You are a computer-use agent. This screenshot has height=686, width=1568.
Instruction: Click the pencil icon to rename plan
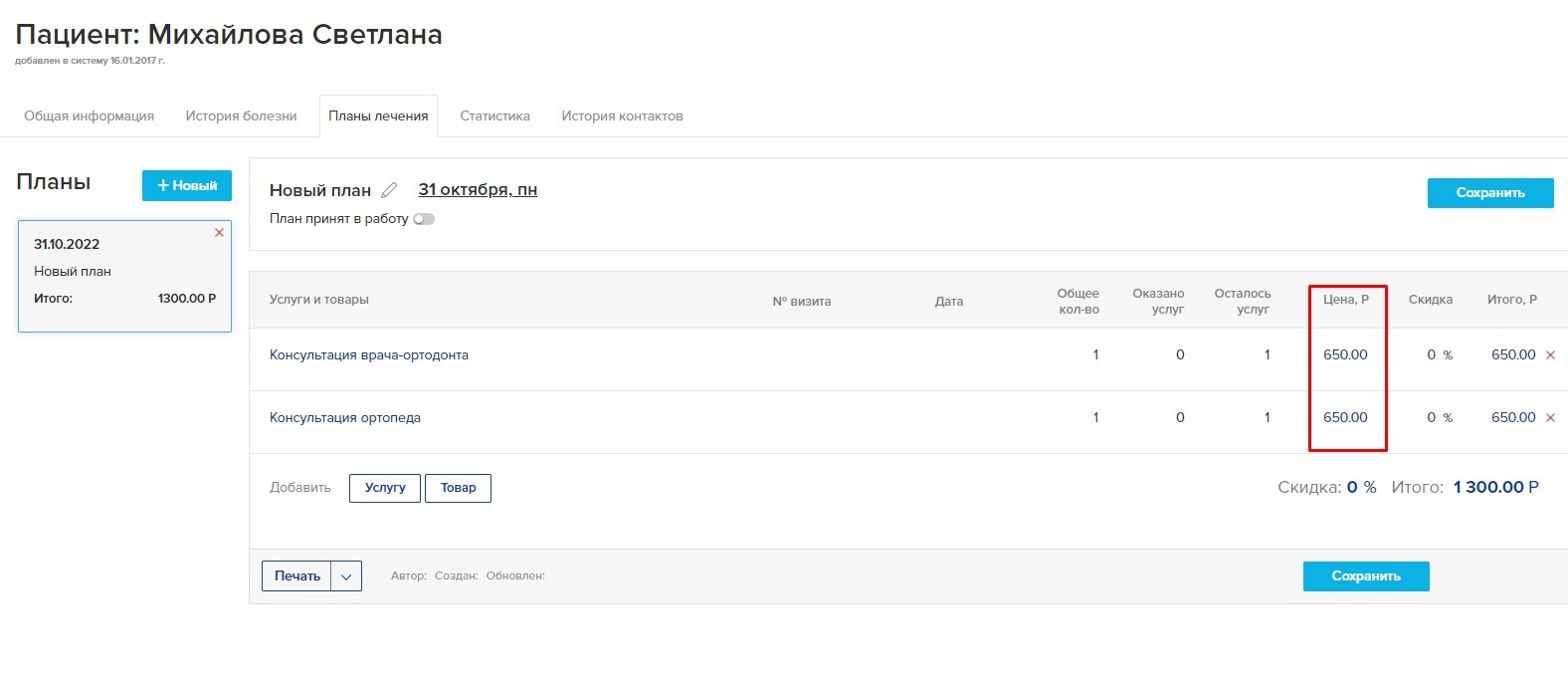(389, 190)
